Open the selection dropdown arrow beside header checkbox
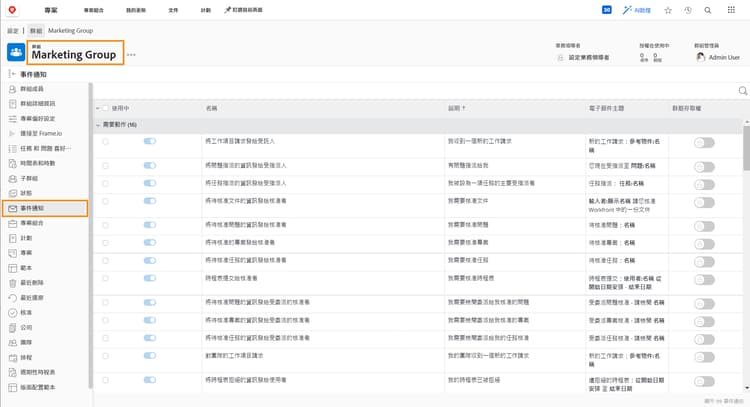 [x=98, y=109]
